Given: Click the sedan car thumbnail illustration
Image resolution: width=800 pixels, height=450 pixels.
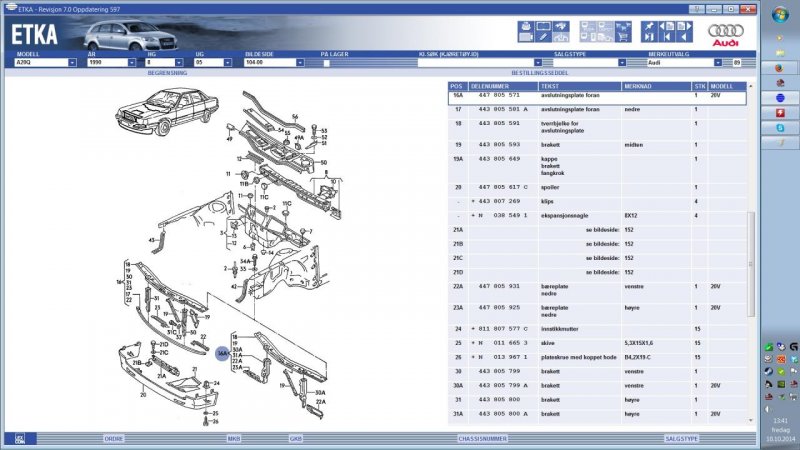Looking at the screenshot, I should coord(167,111).
